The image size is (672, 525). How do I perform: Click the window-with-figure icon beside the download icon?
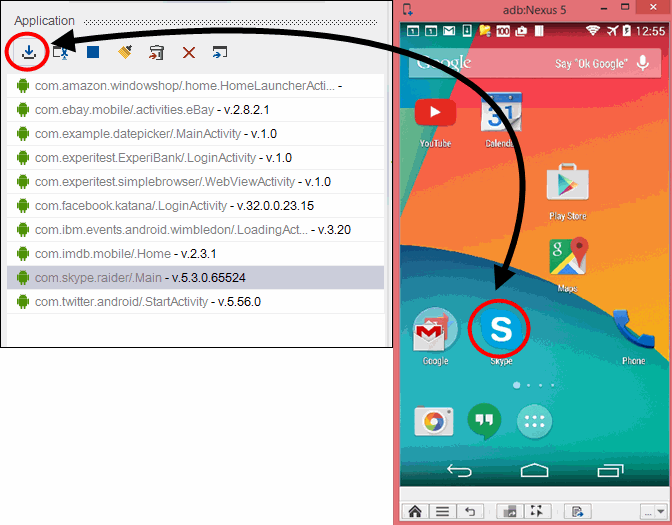(x=60, y=52)
